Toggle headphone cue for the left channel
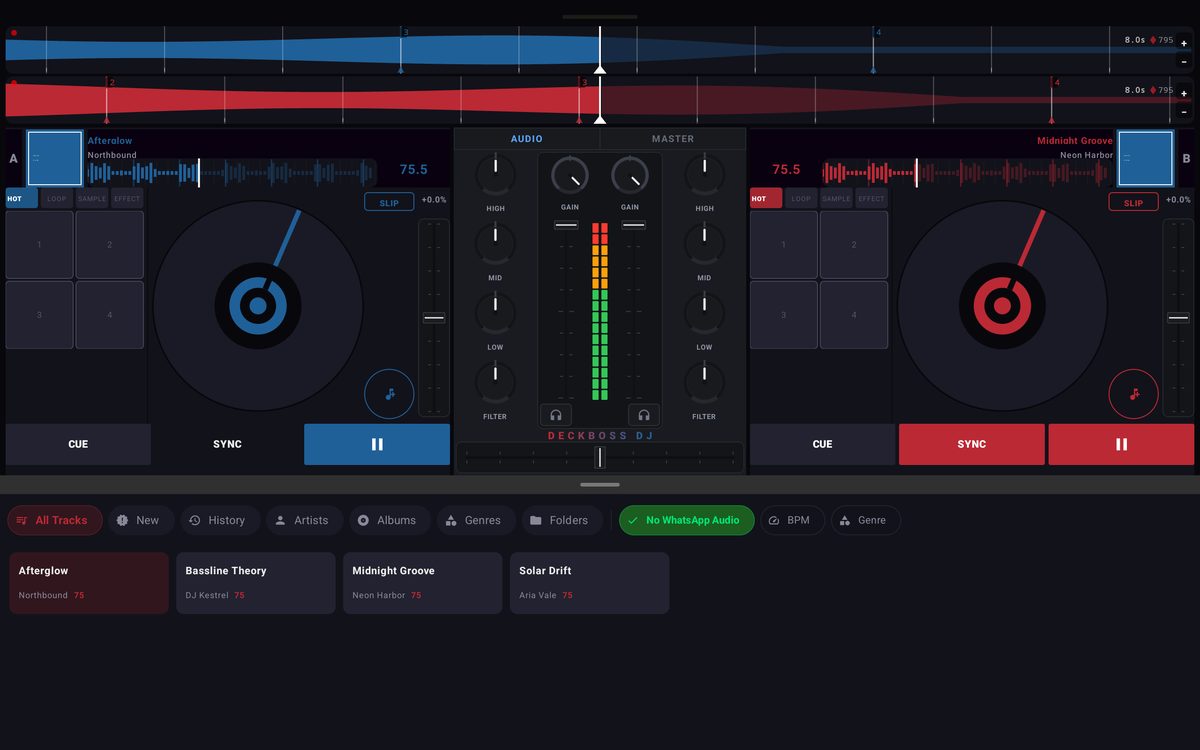Image resolution: width=1200 pixels, height=750 pixels. (556, 415)
